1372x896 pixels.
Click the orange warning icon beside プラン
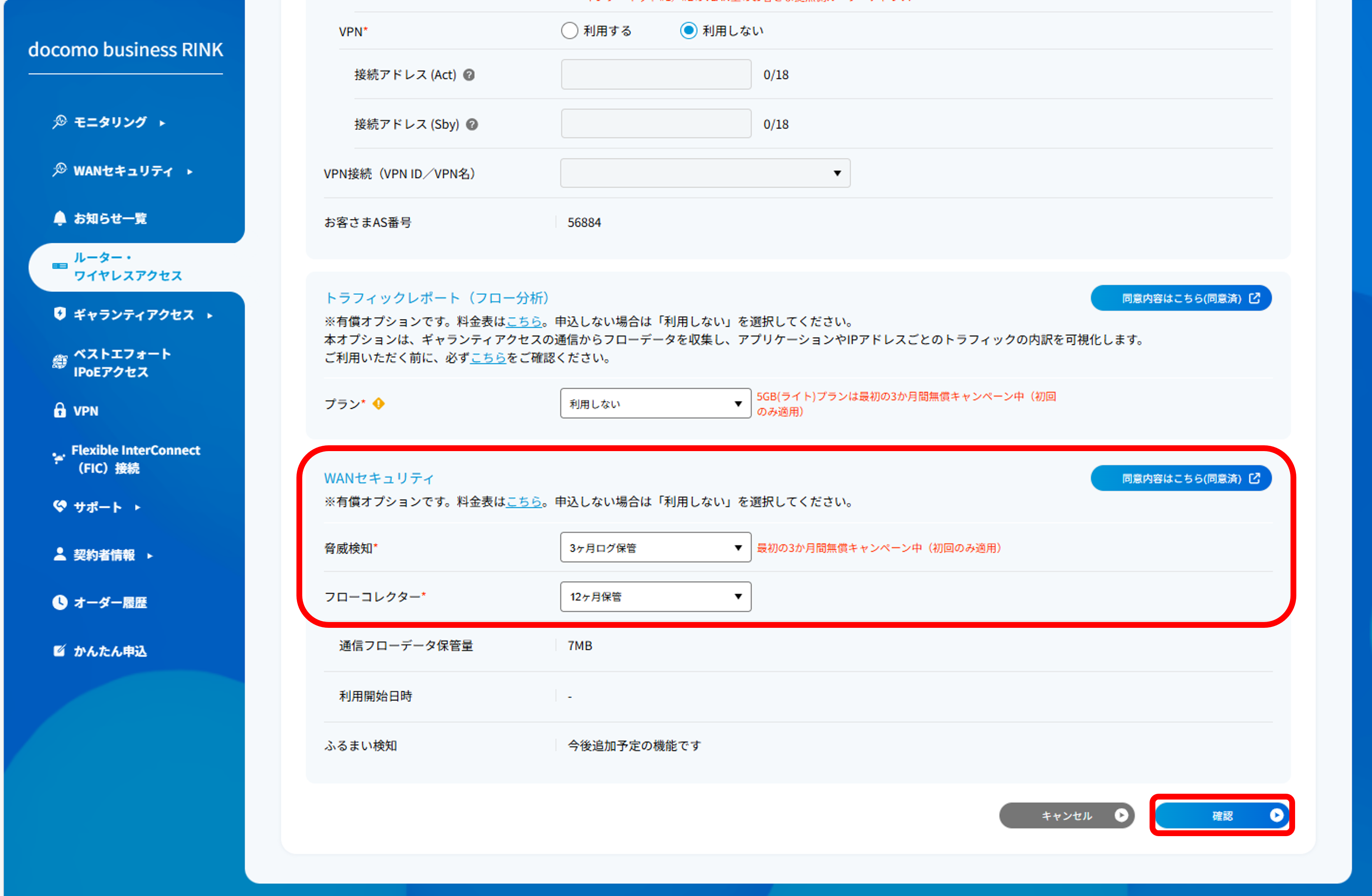tap(379, 404)
